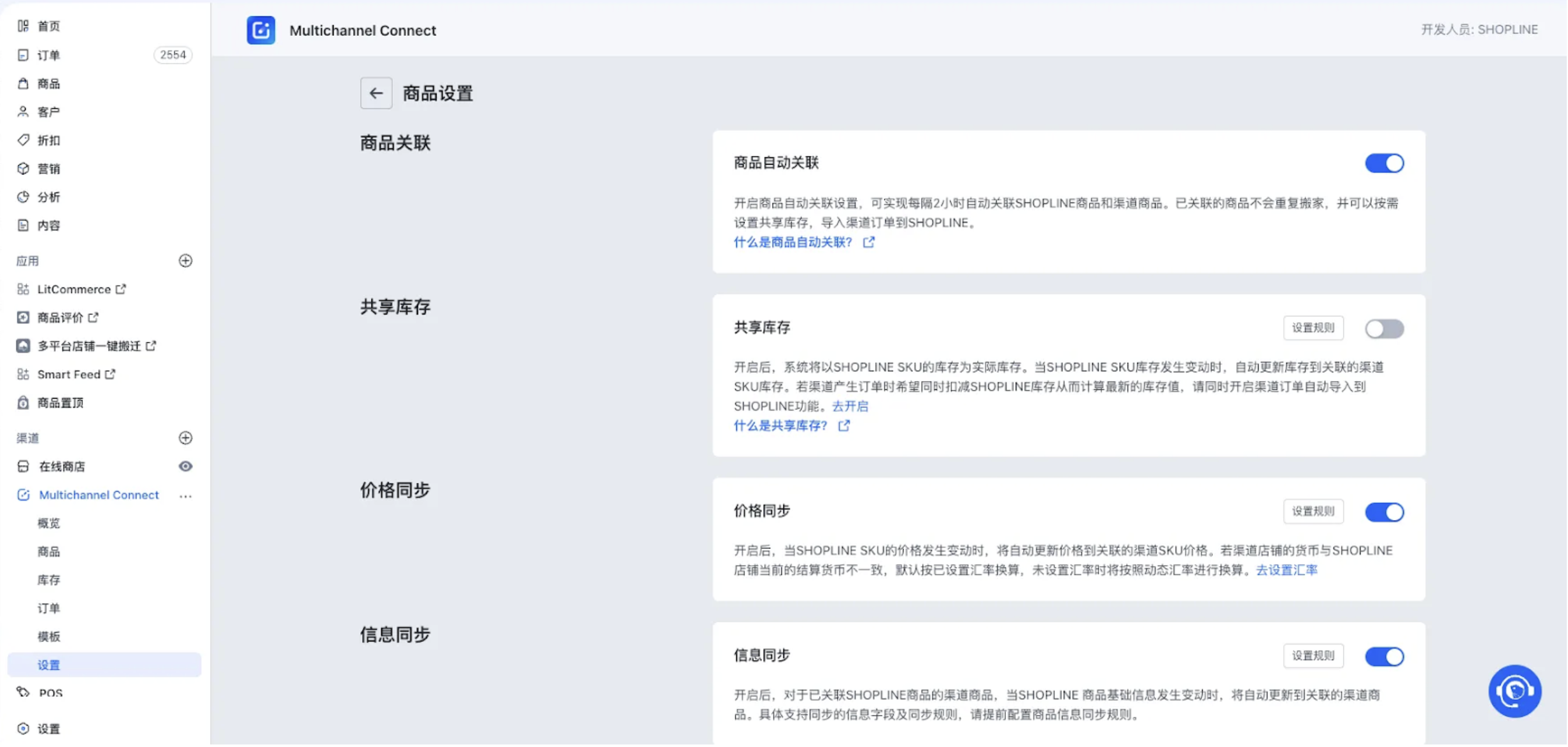Click the back arrow beside 商品设置
This screenshot has height=747, width=1568.
[x=376, y=93]
